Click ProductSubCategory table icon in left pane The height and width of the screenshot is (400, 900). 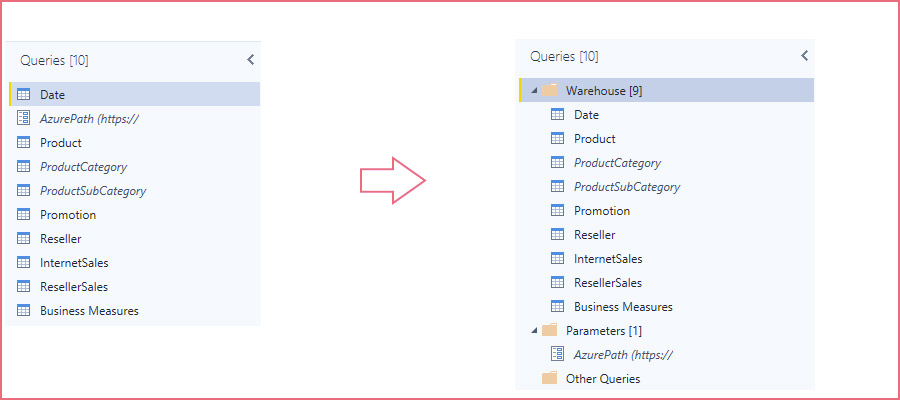click(x=24, y=190)
